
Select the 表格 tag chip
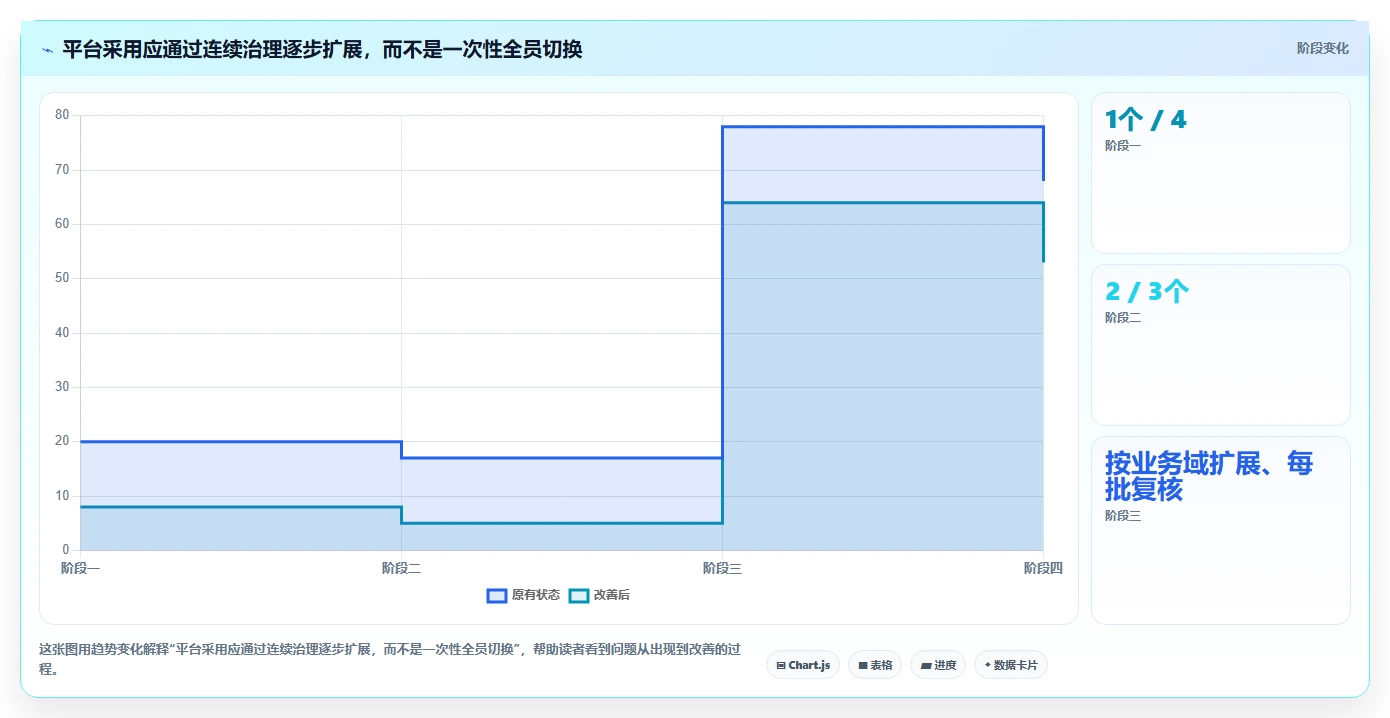click(875, 665)
